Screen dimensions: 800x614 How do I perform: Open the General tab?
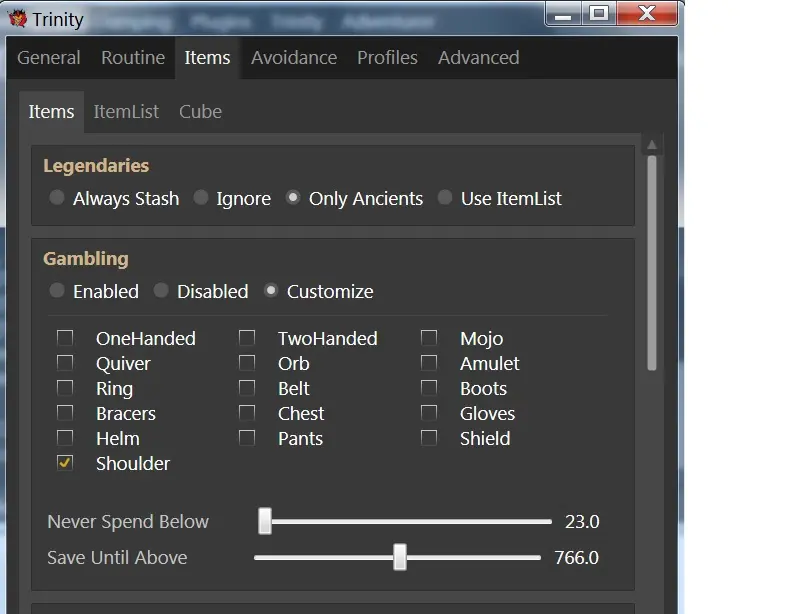pyautogui.click(x=48, y=58)
